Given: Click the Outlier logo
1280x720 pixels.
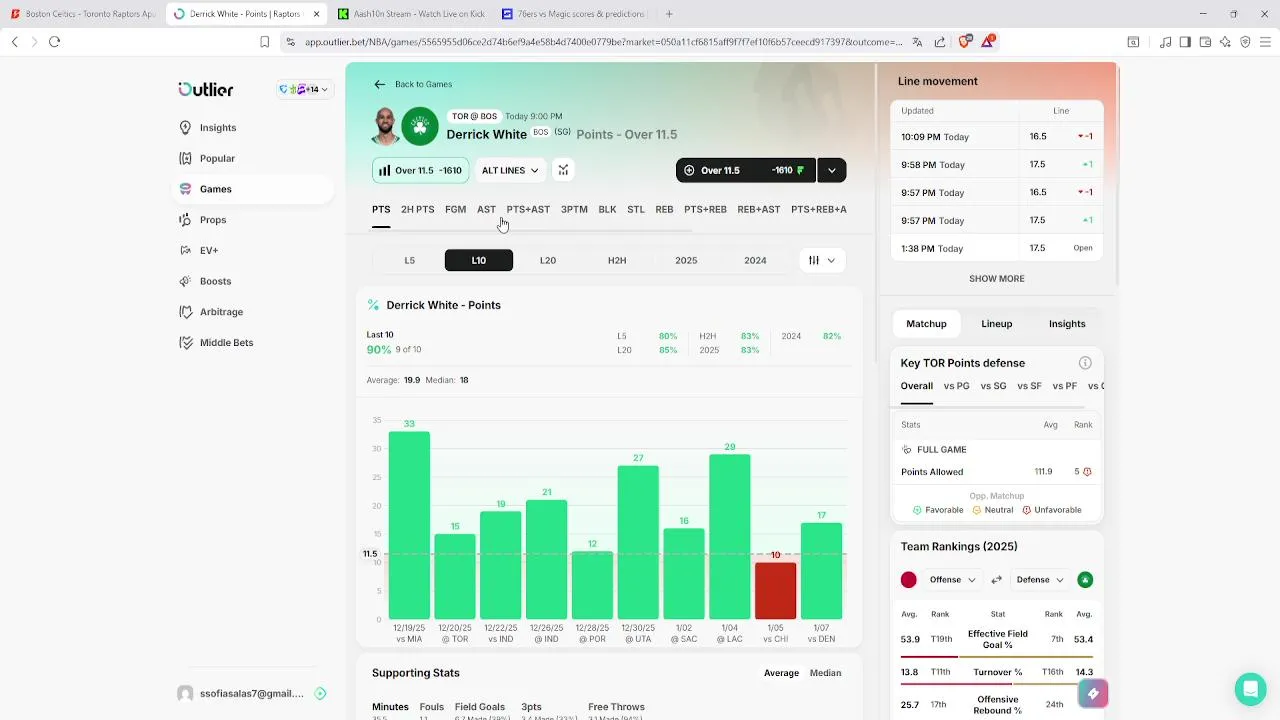Looking at the screenshot, I should pos(205,89).
